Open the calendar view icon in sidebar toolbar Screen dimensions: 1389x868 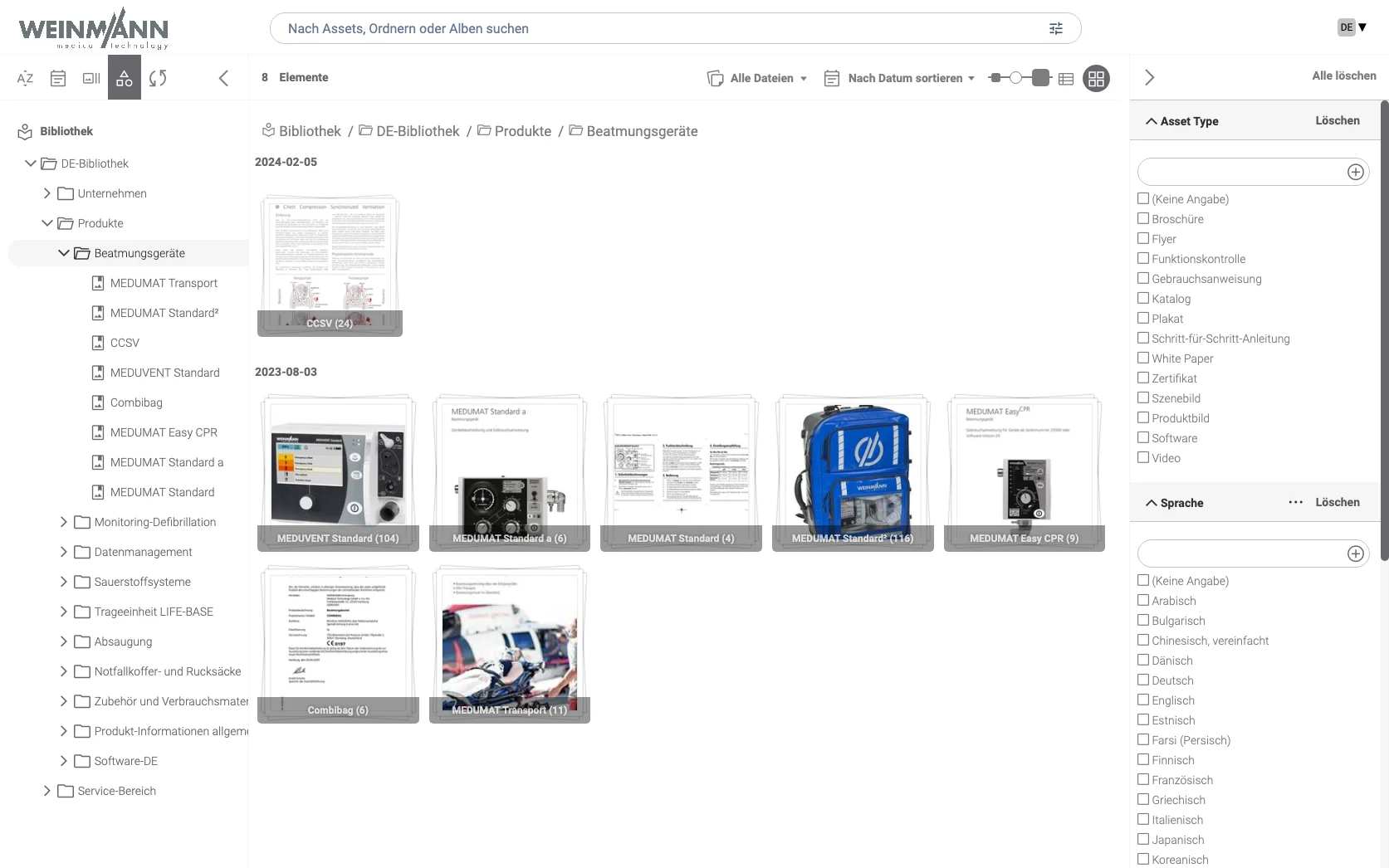pyautogui.click(x=58, y=78)
